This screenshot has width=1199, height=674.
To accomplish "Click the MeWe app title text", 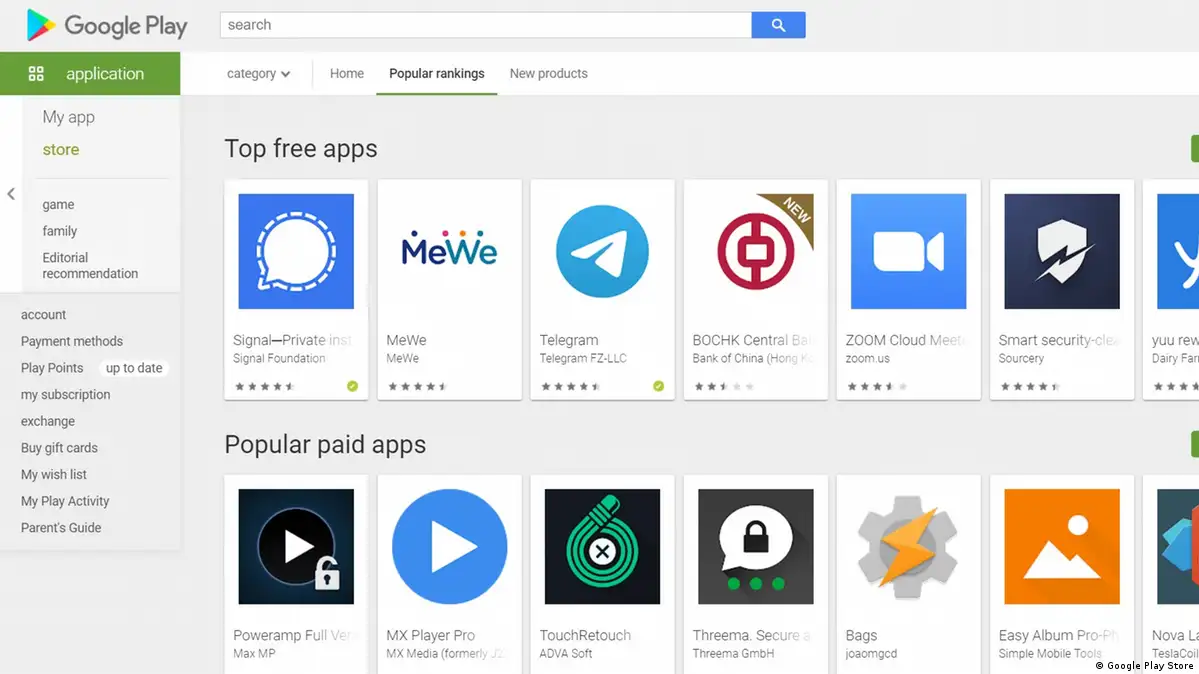I will tap(406, 340).
